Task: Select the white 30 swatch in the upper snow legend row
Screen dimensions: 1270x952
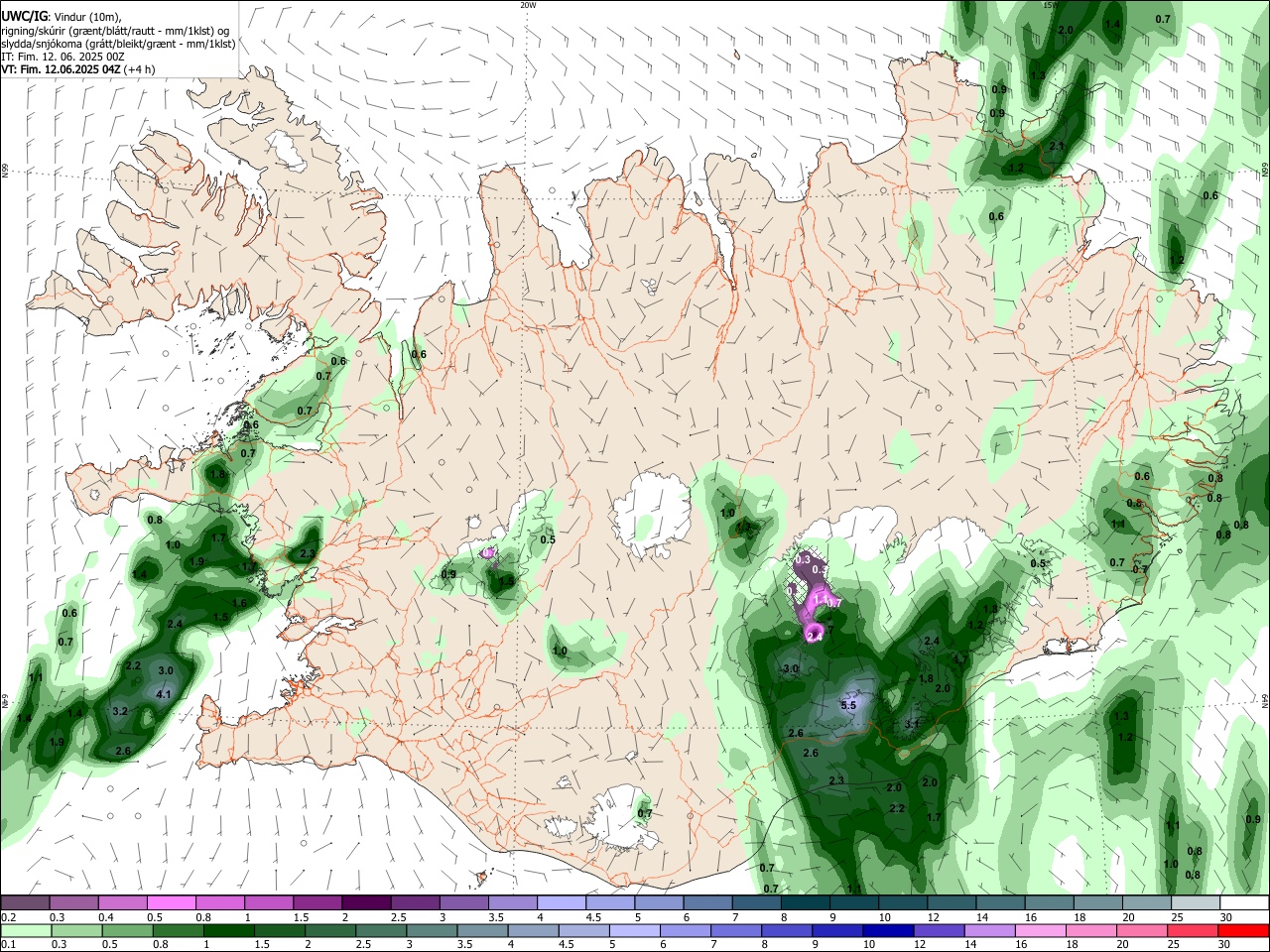Action: coord(1243,903)
